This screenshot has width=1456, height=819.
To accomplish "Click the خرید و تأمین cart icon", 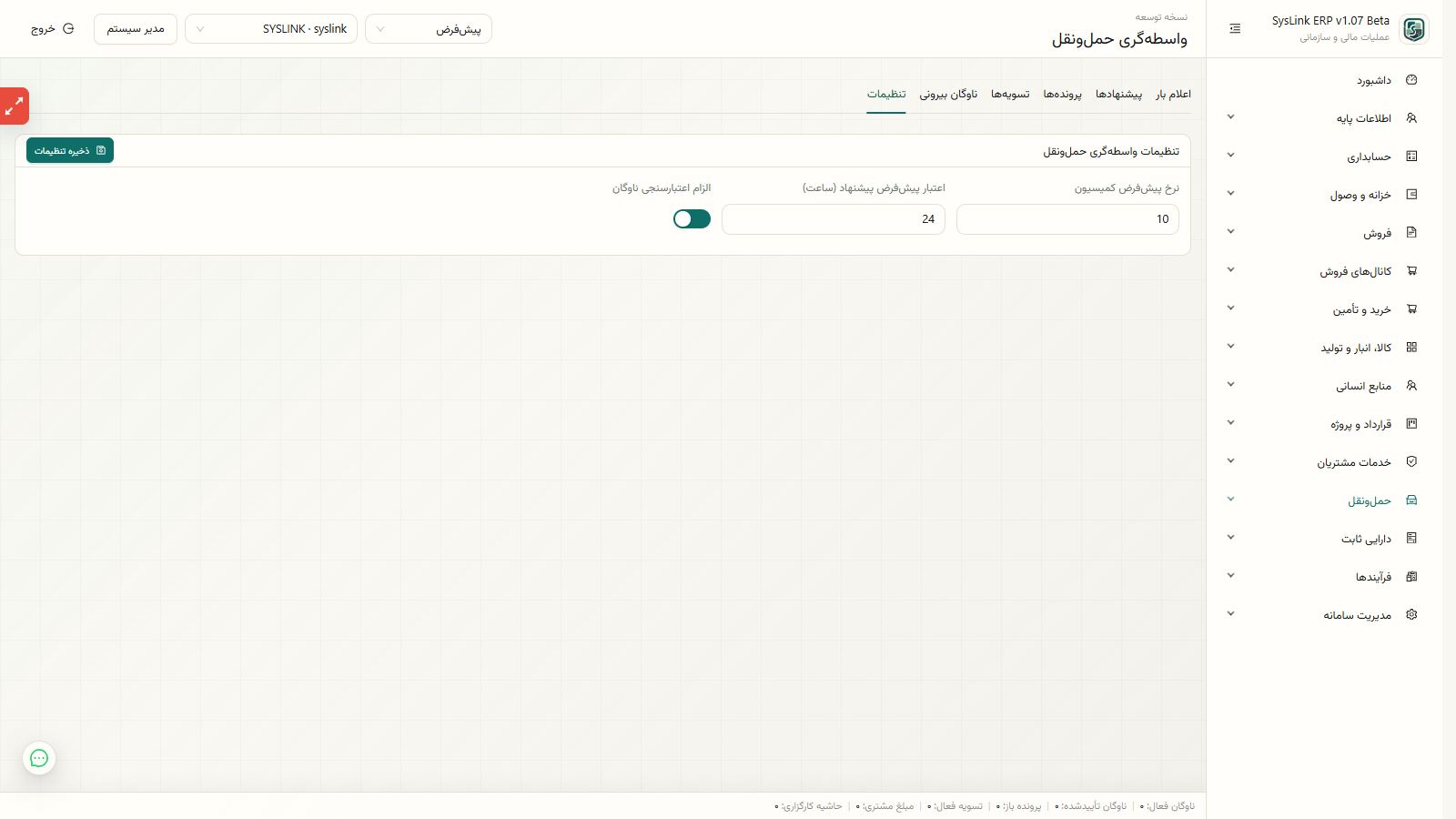I will coord(1411,309).
